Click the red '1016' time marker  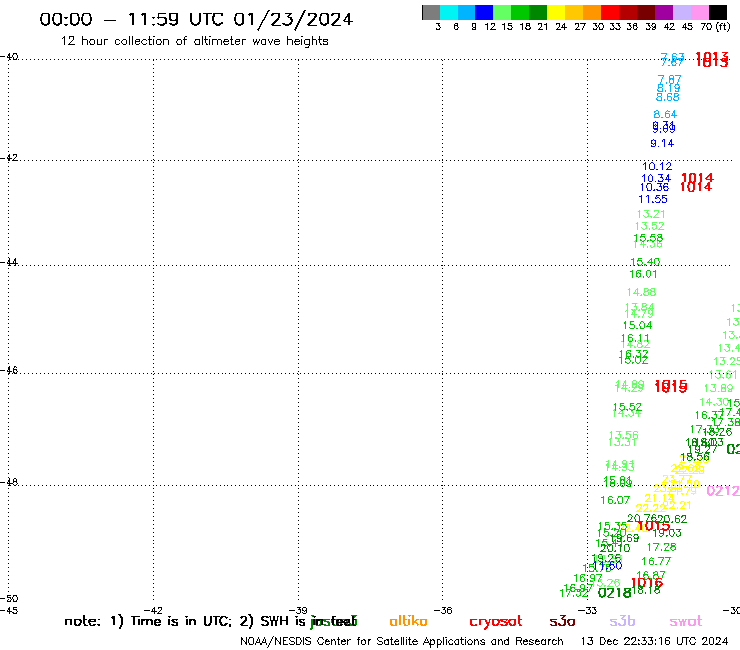tap(647, 583)
